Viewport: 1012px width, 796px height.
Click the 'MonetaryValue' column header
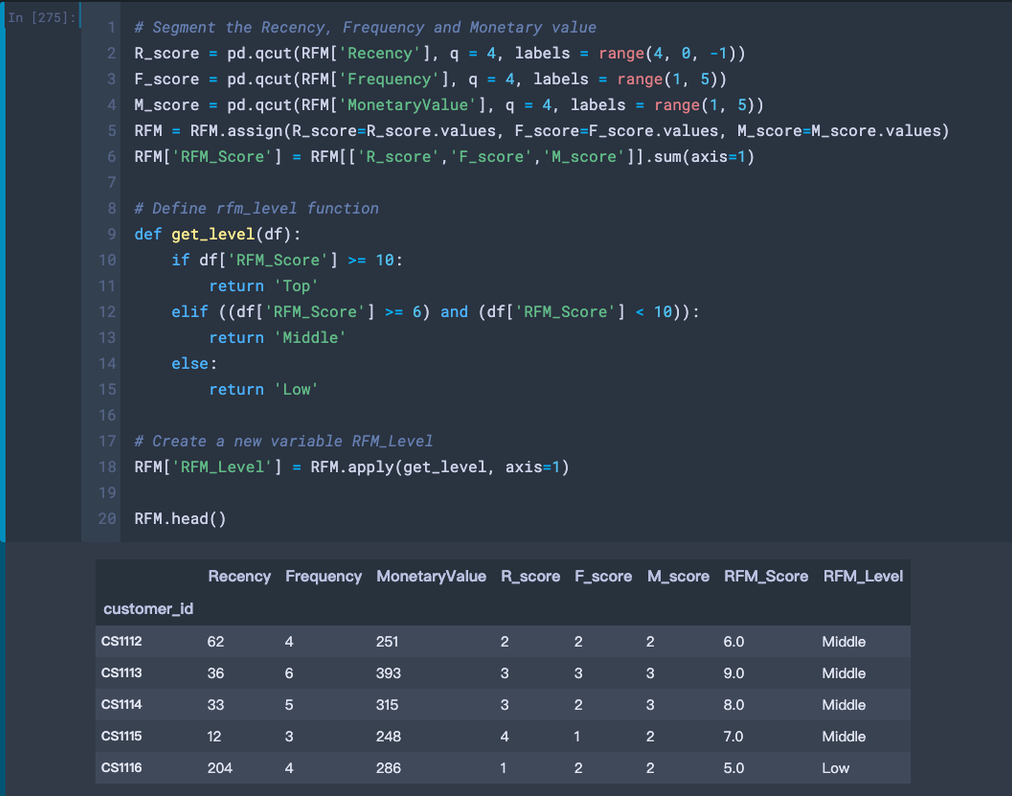coord(431,577)
